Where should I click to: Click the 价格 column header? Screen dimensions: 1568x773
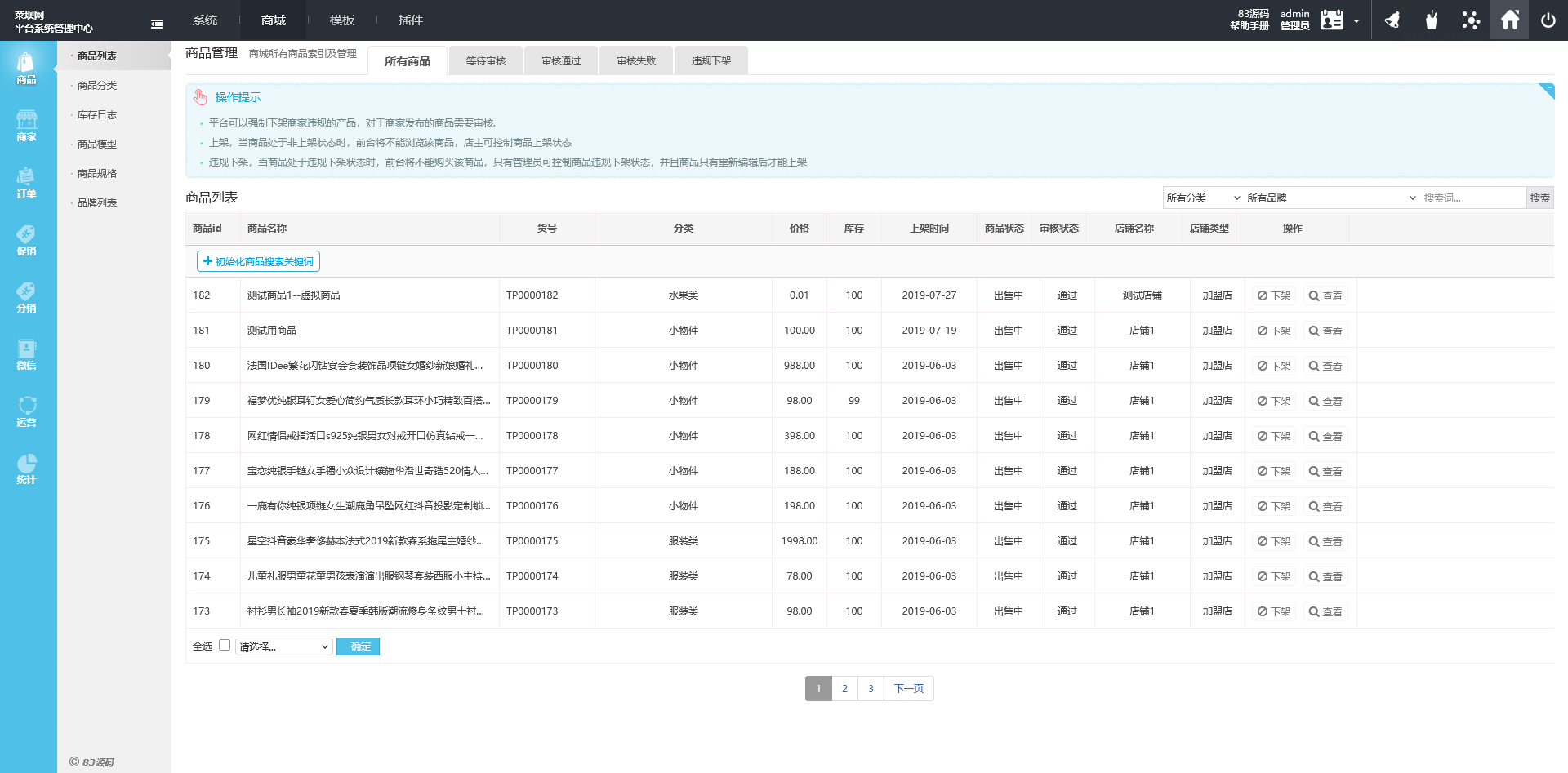coord(800,229)
